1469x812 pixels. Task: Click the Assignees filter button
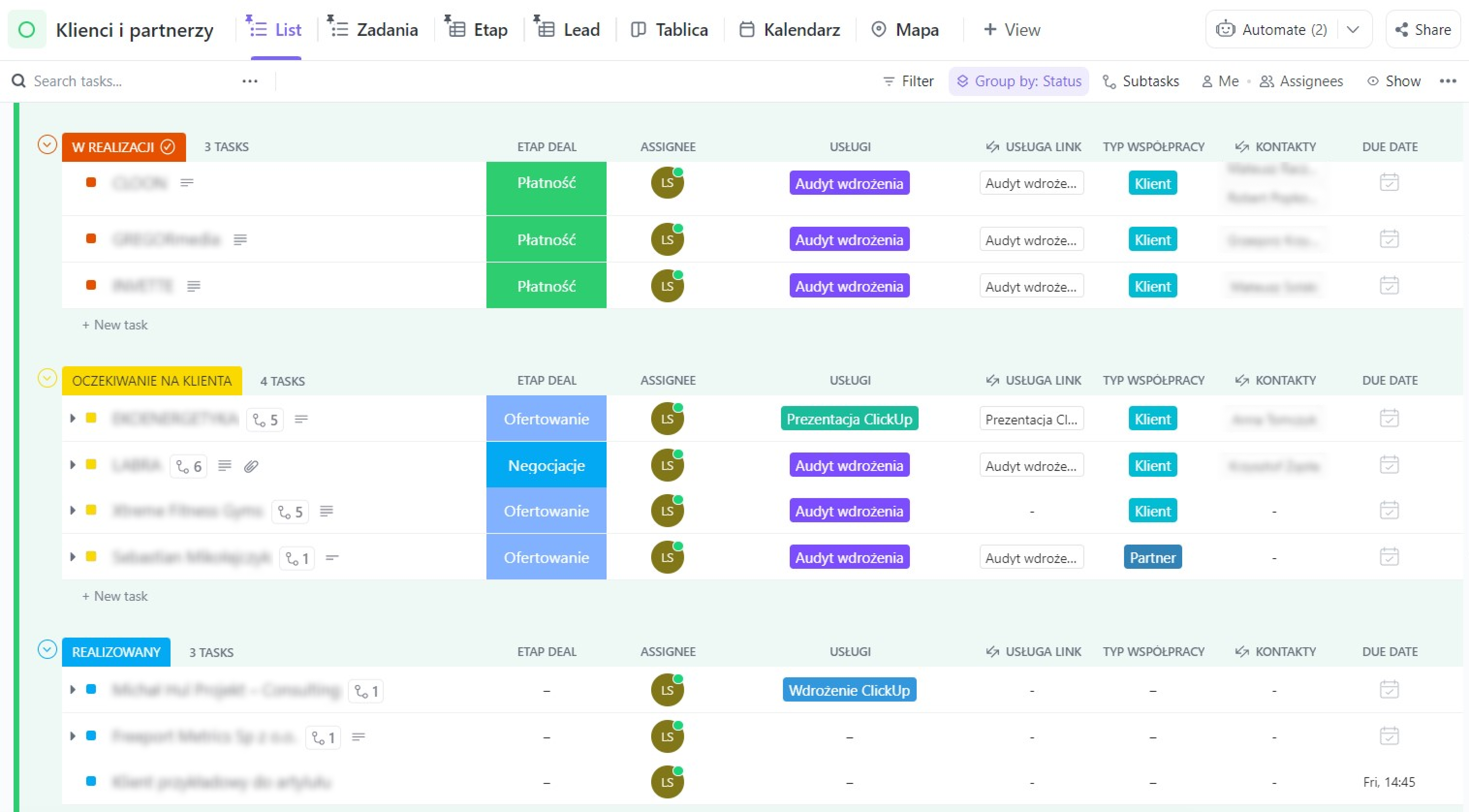[1301, 81]
